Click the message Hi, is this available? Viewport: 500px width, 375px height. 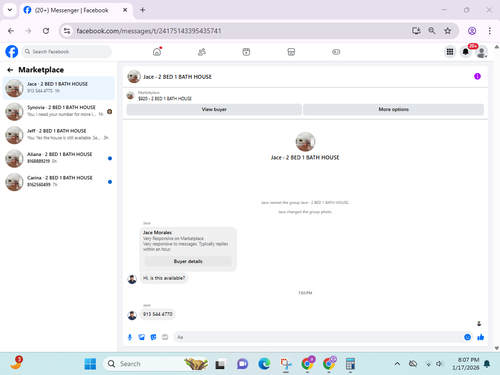[x=164, y=278]
